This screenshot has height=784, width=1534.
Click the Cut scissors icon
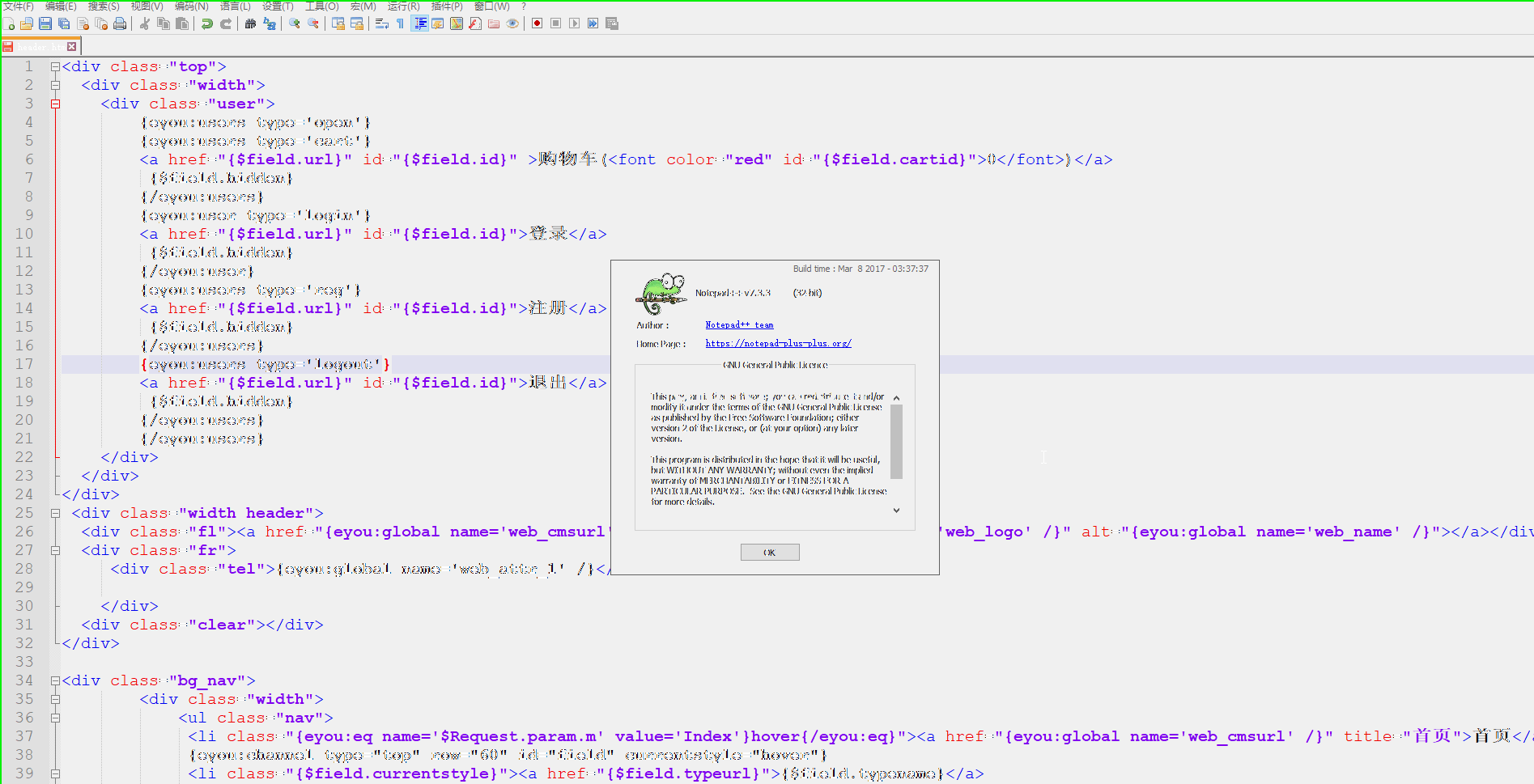click(145, 23)
